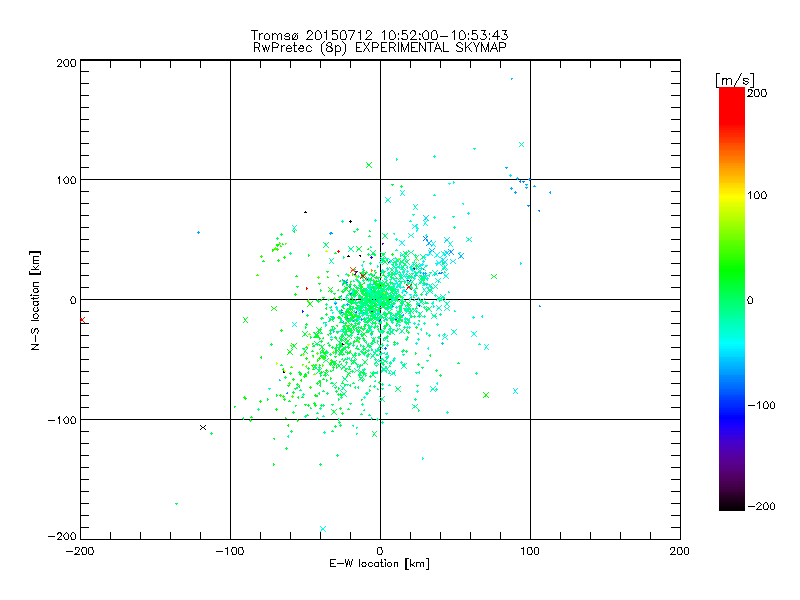Viewport: 800px width, 600px height.
Task: Click the colorbar label '0'
Action: click(x=750, y=301)
